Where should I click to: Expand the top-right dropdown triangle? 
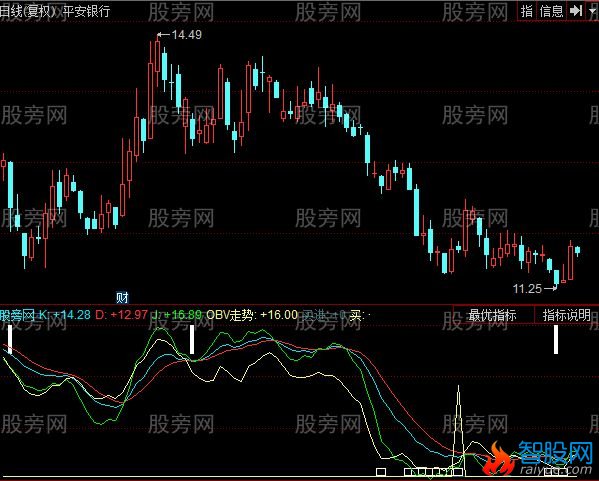(x=592, y=11)
